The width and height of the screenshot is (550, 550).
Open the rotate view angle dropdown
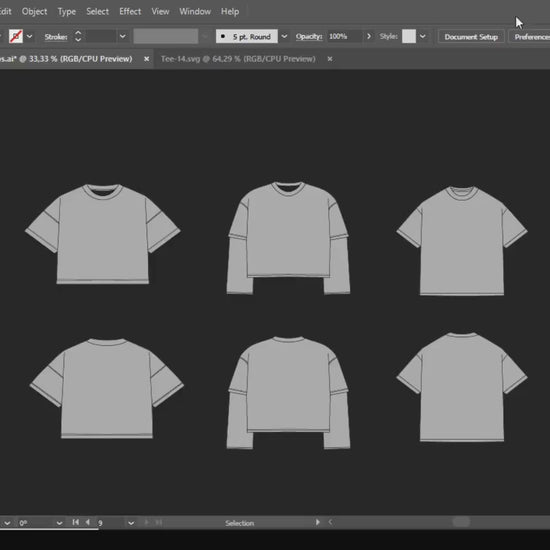pyautogui.click(x=59, y=523)
